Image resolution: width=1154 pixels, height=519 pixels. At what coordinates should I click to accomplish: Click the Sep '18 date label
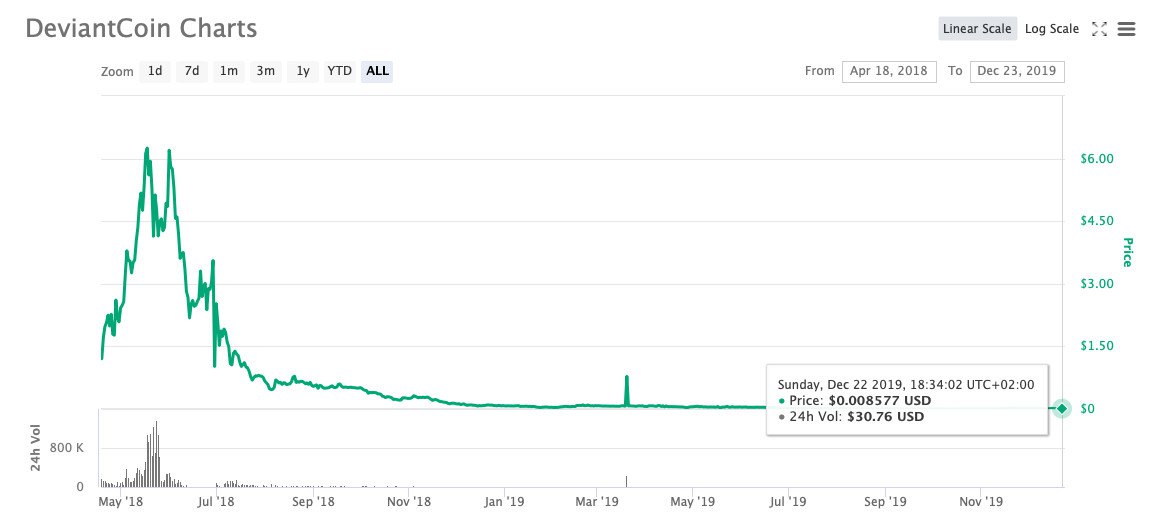312,503
